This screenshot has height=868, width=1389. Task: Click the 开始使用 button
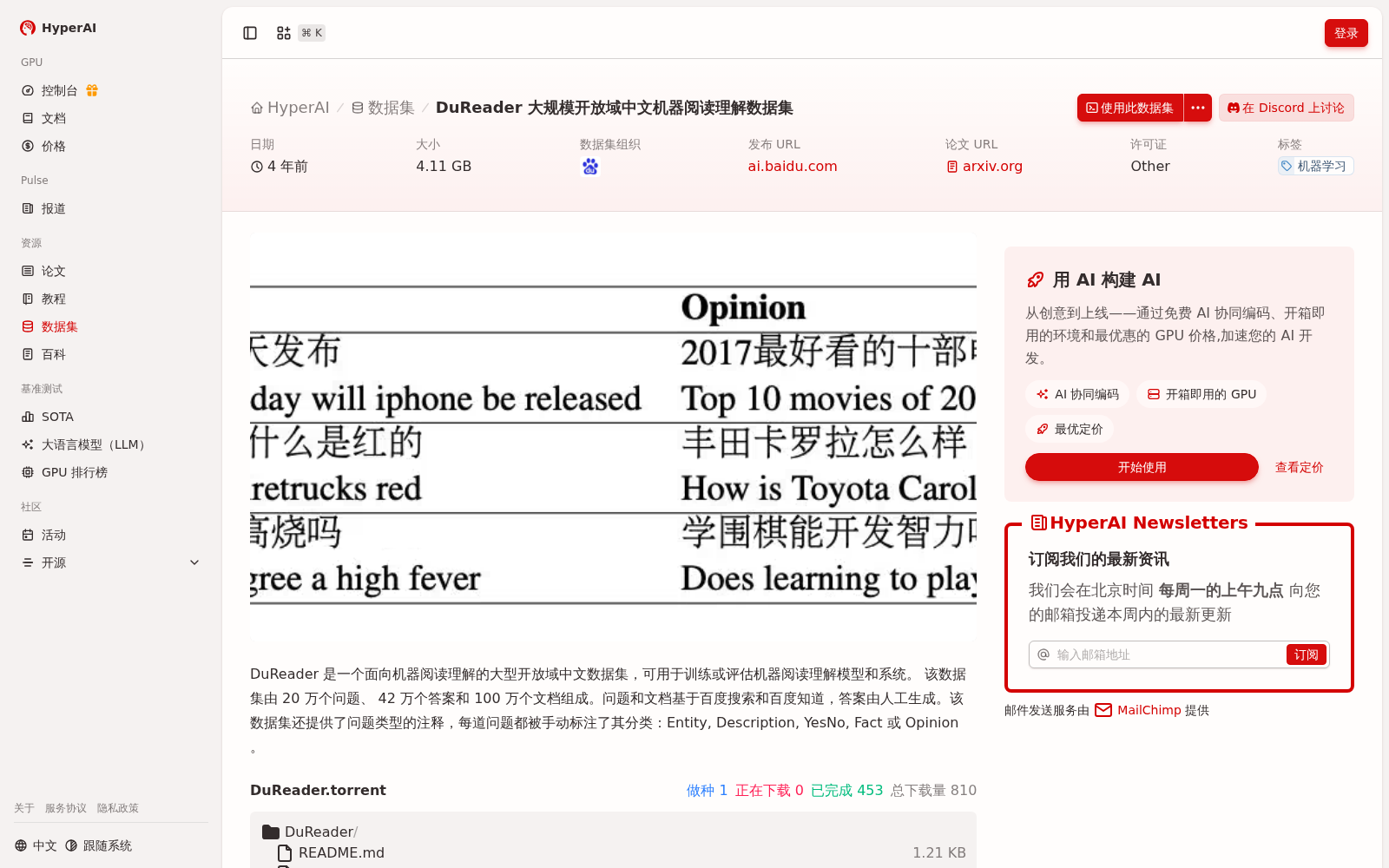[1142, 467]
